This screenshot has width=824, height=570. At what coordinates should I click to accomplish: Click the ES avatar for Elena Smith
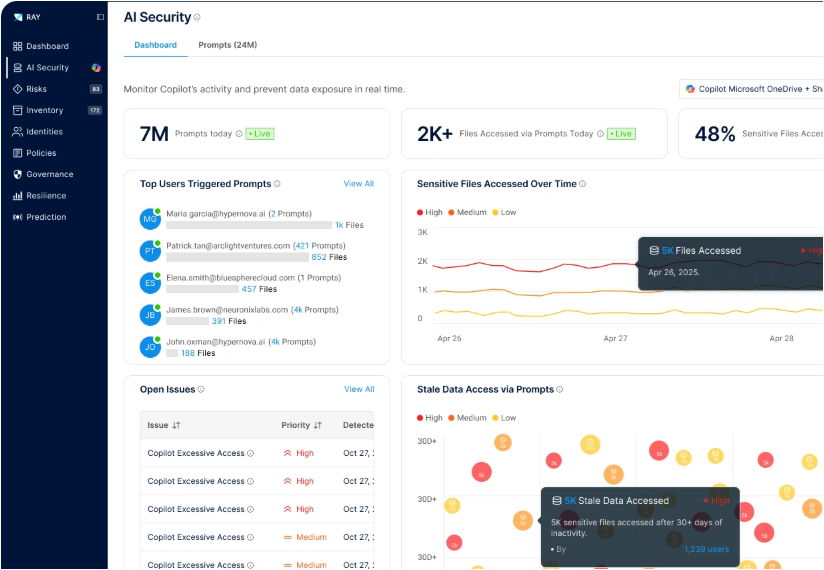[150, 283]
